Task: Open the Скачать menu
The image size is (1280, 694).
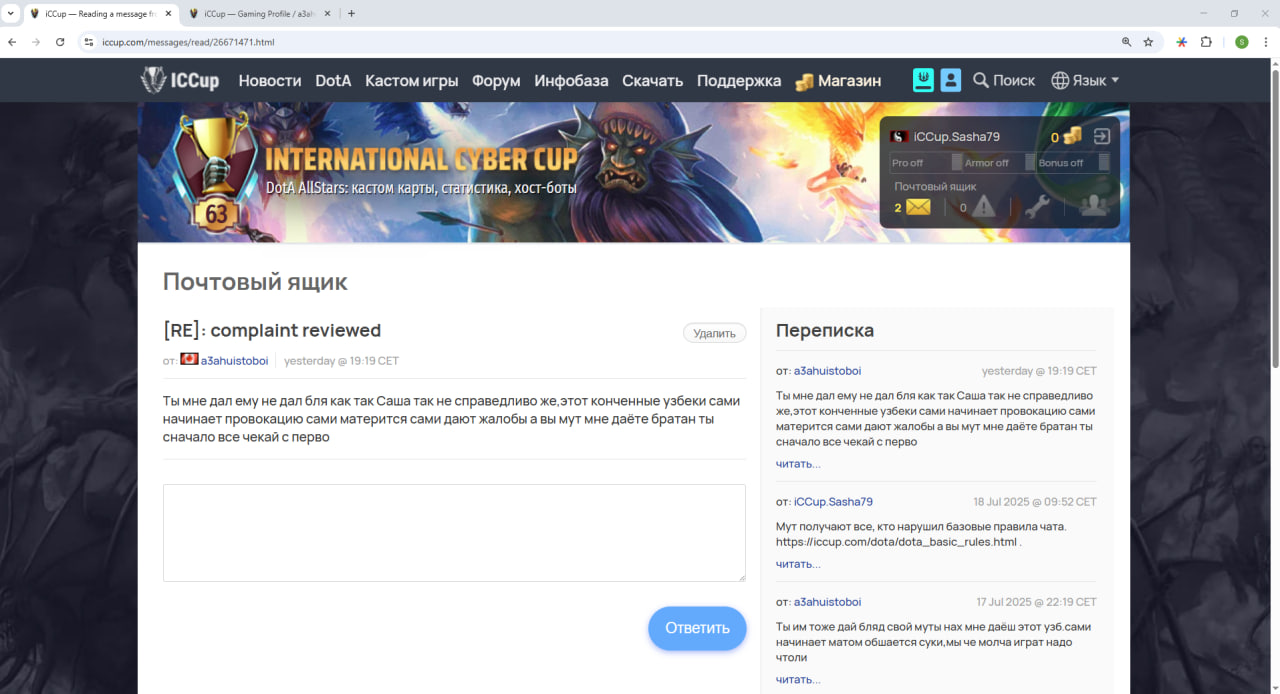Action: pos(652,80)
